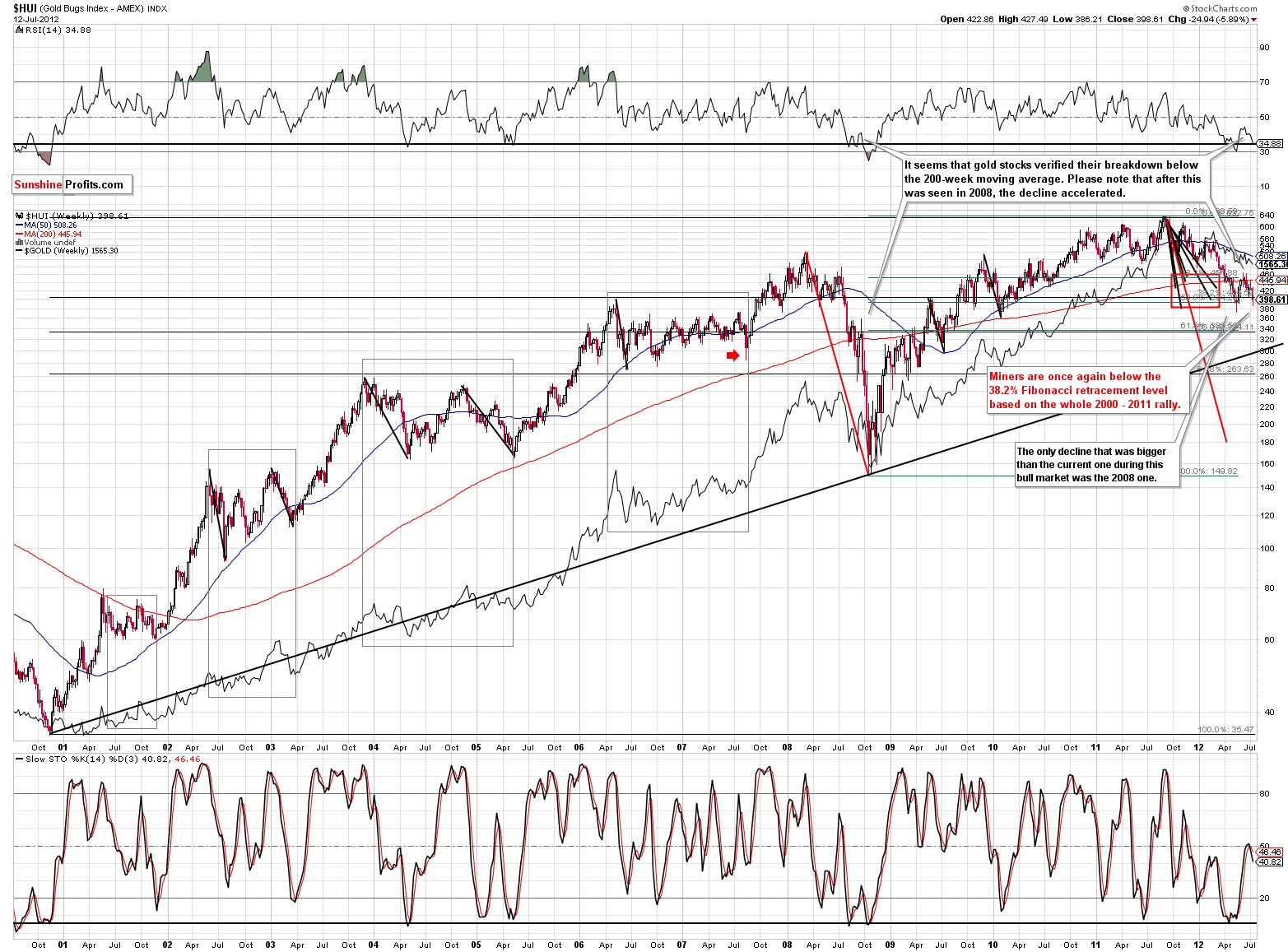Select the red MA(200) line swatch in legend
The height and width of the screenshot is (952, 1288).
click(20, 234)
